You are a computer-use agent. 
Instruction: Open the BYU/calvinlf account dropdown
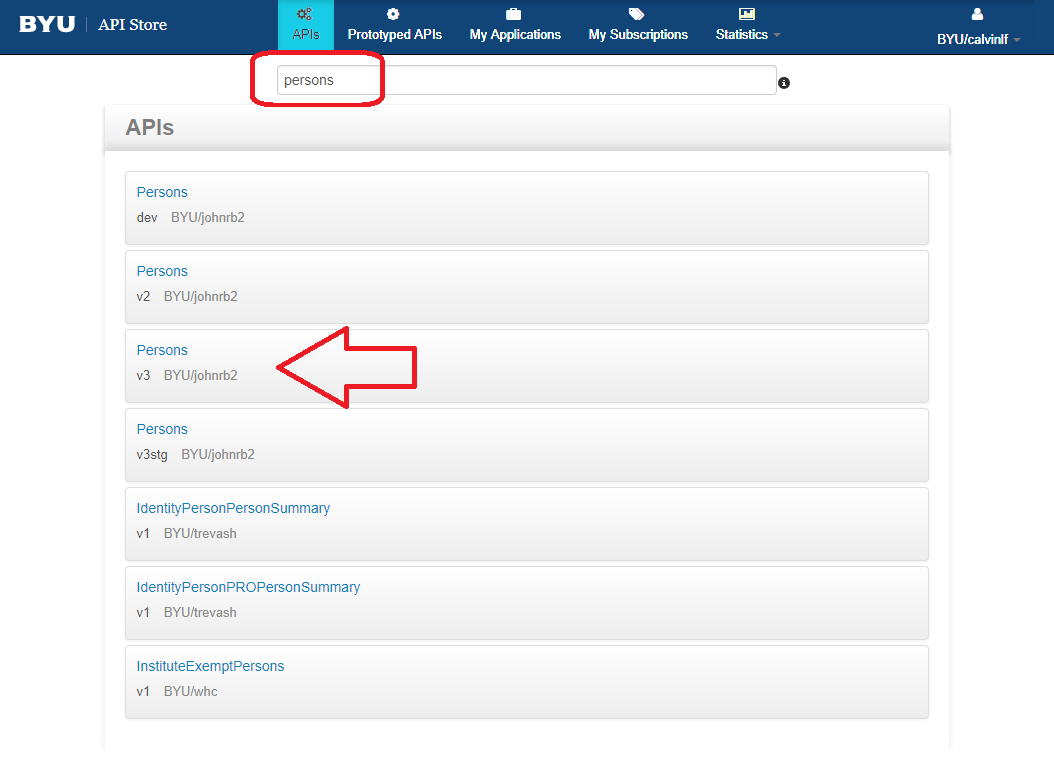978,39
